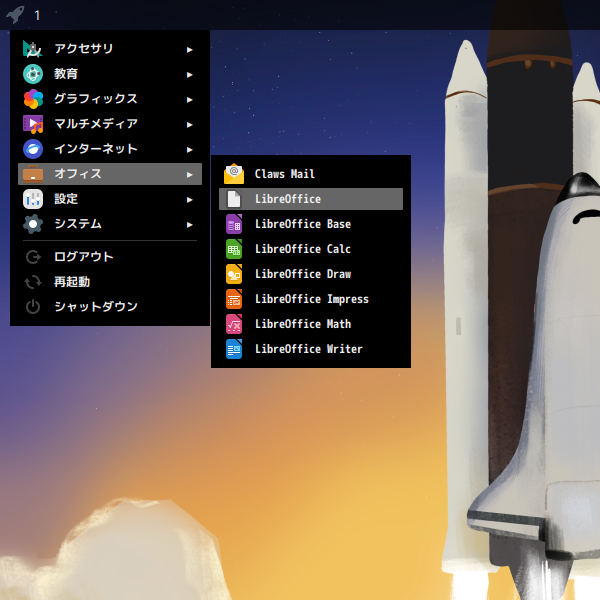Launch the highlighted LibreOffice entry

click(x=311, y=199)
